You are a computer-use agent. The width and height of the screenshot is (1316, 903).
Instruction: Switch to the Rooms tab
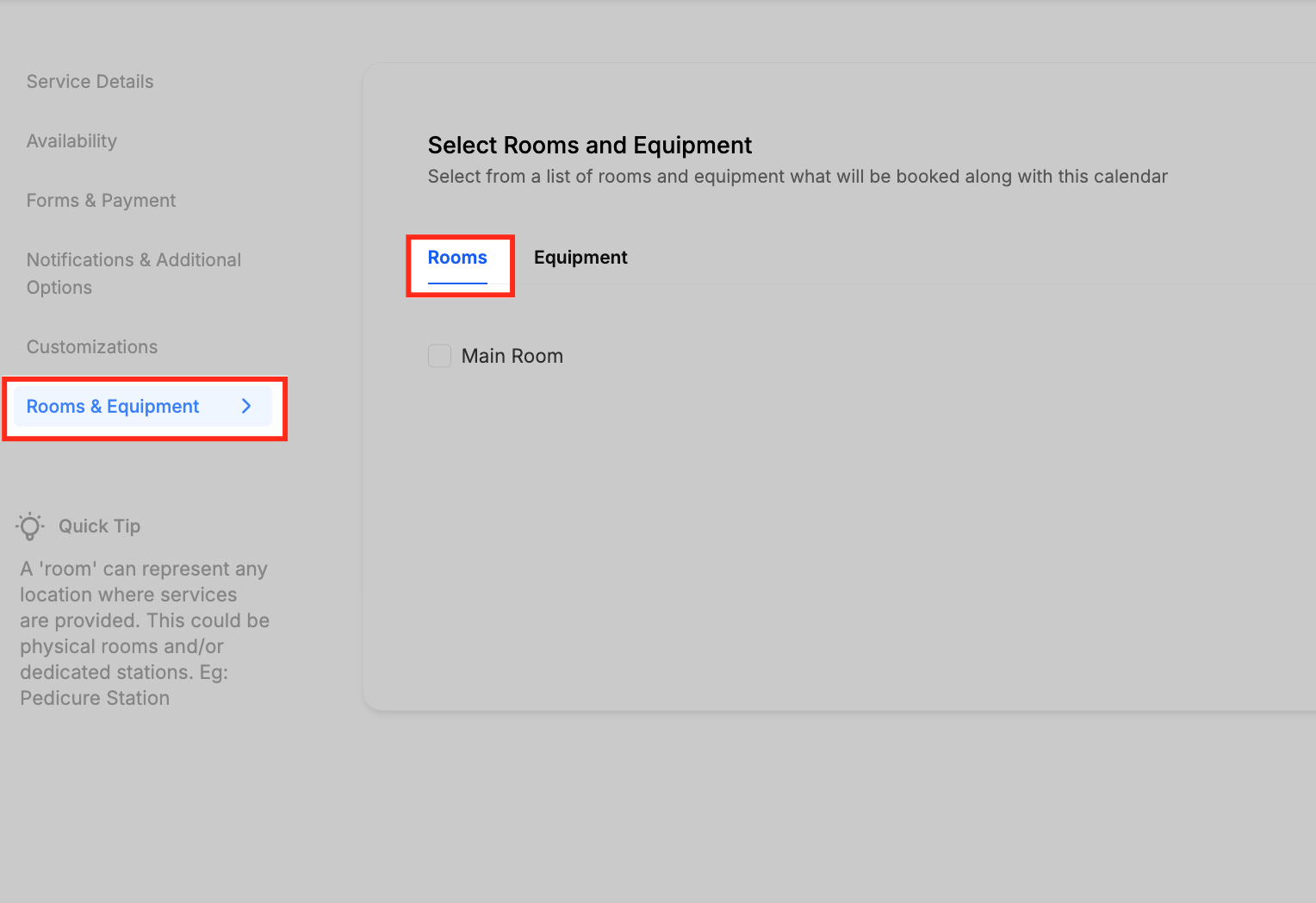pyautogui.click(x=457, y=258)
